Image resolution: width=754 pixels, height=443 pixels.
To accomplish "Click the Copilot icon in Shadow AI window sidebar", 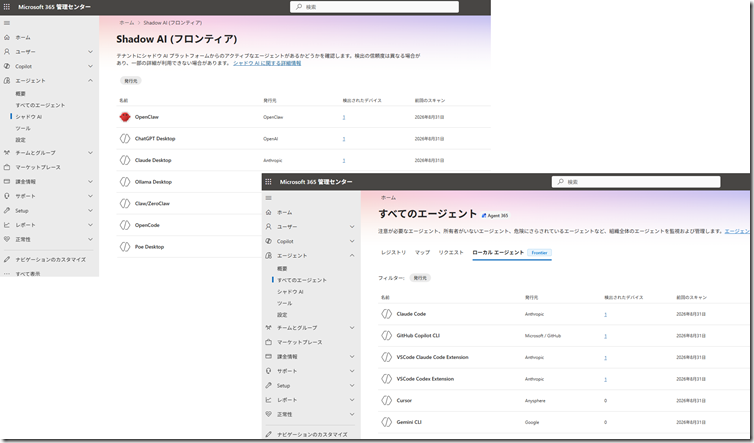I will tap(7, 66).
